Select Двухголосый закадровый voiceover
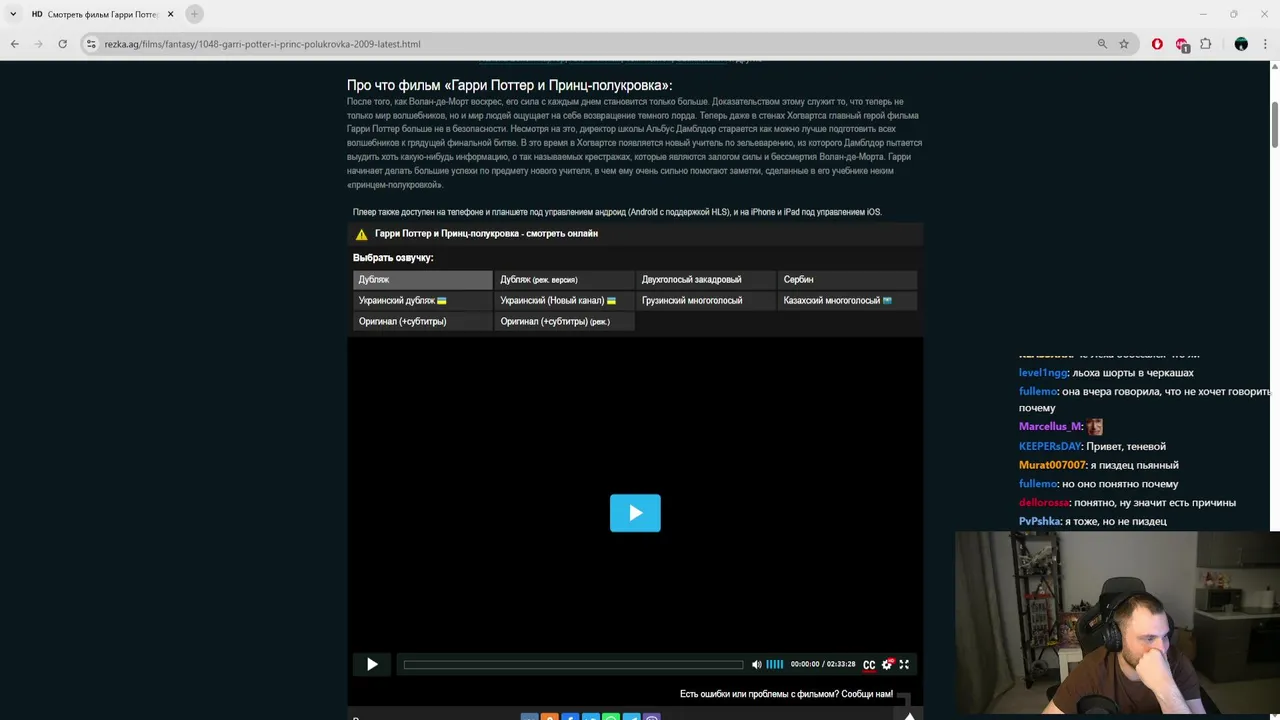Image resolution: width=1280 pixels, height=720 pixels. point(705,279)
